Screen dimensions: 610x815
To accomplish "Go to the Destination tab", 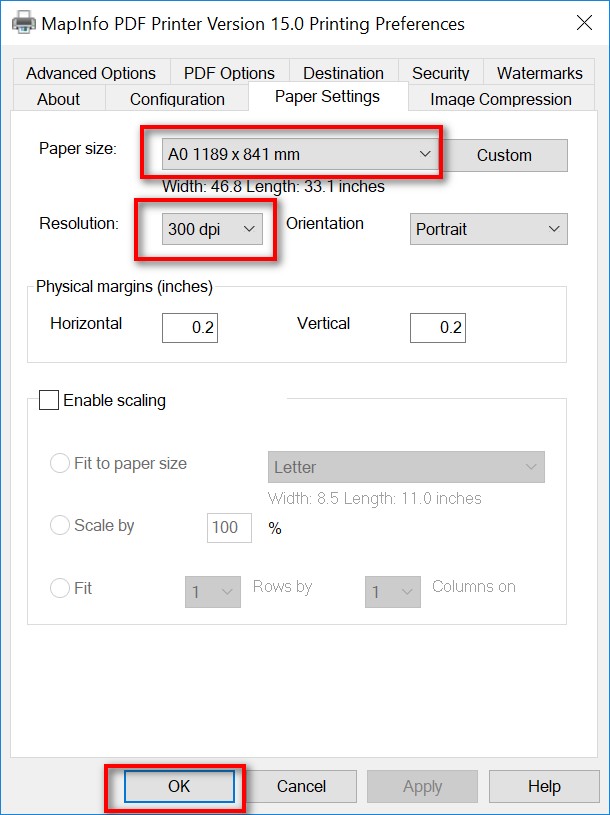I will 343,73.
